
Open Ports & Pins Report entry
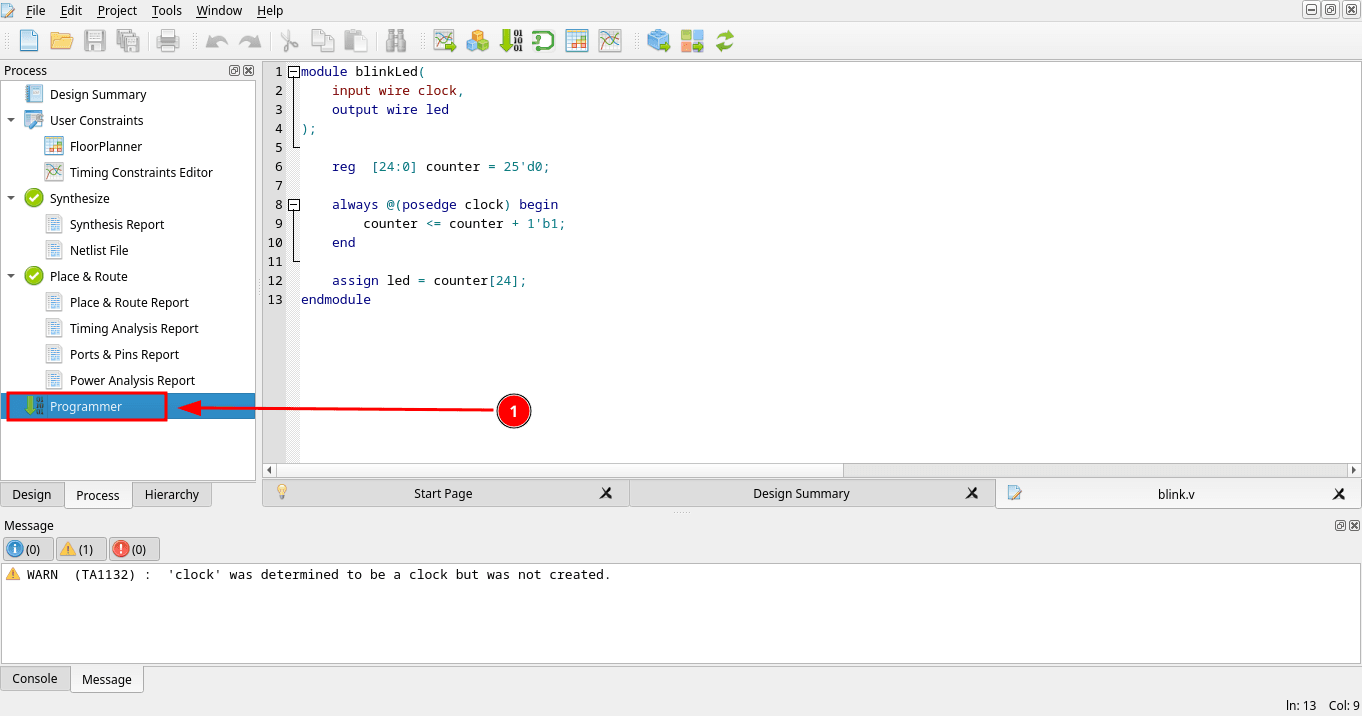click(124, 354)
